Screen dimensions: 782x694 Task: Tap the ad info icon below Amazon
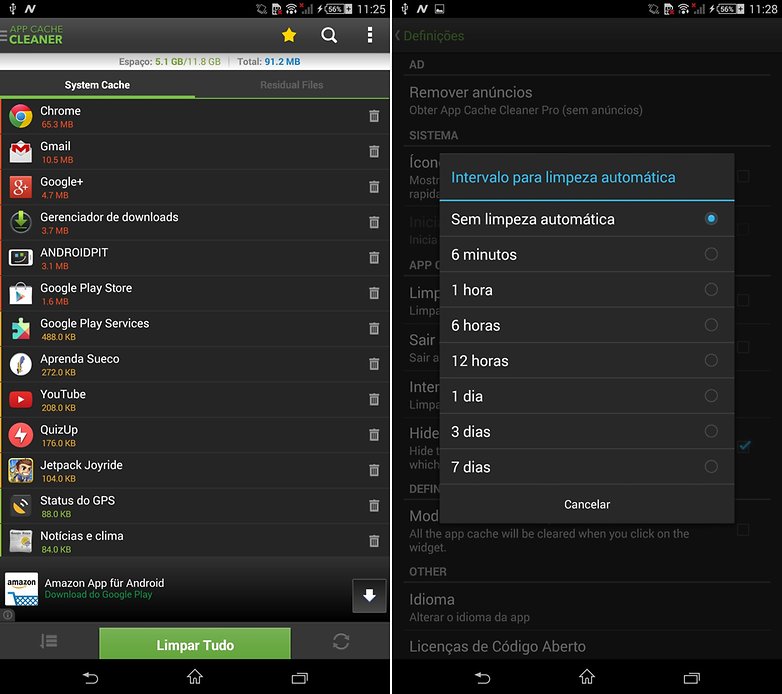(x=8, y=615)
